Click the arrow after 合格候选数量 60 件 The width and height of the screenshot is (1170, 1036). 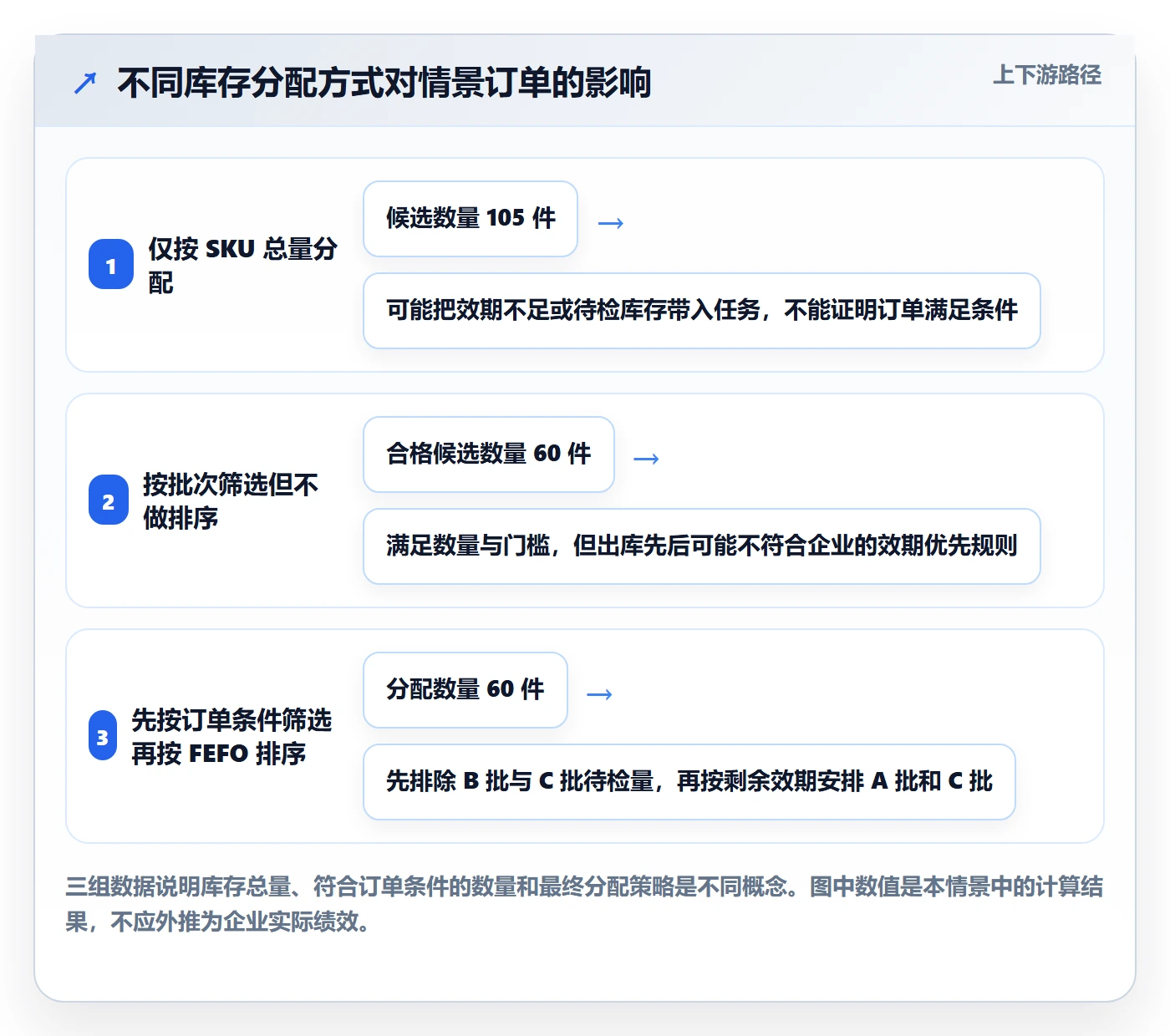pyautogui.click(x=646, y=459)
